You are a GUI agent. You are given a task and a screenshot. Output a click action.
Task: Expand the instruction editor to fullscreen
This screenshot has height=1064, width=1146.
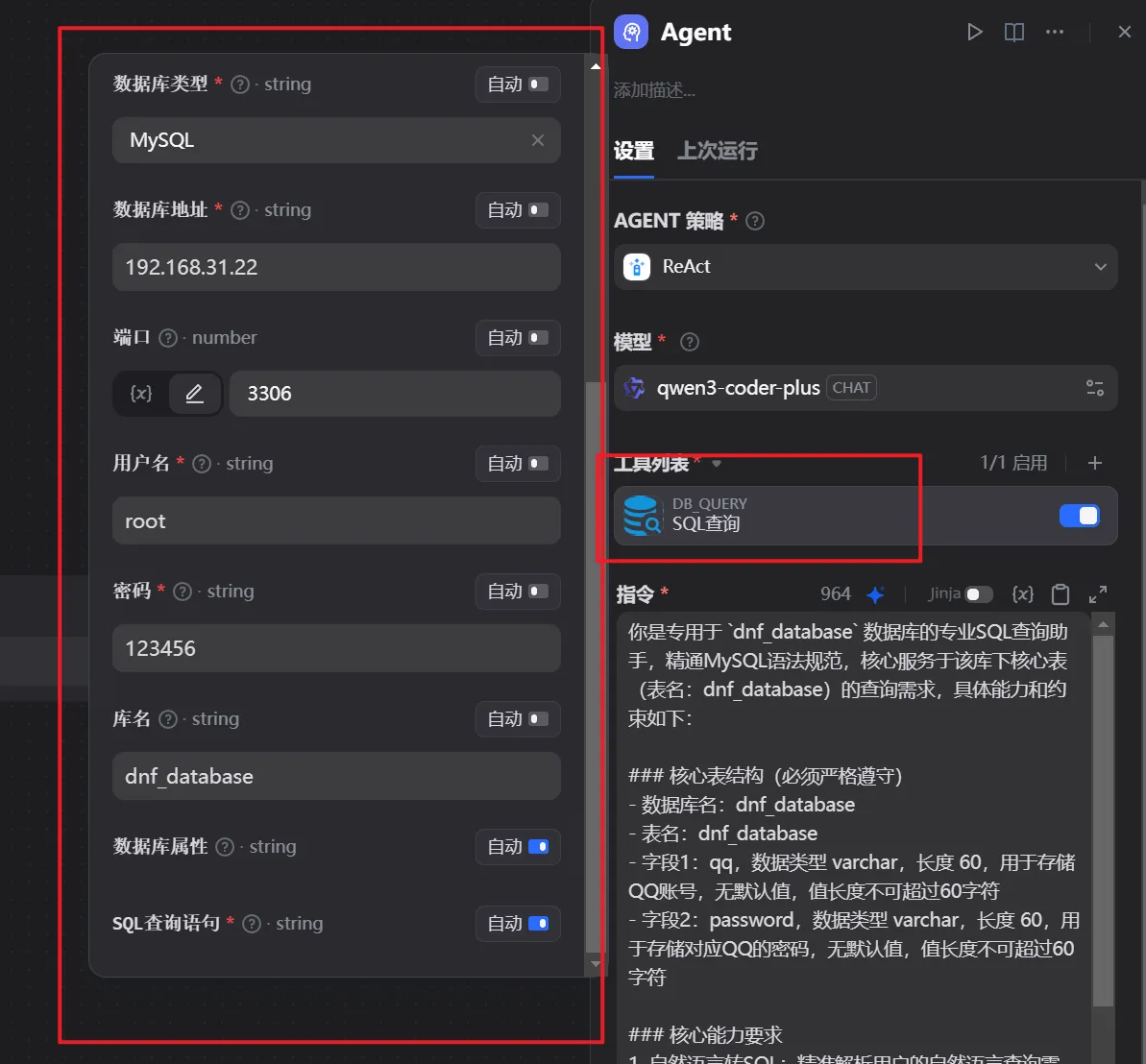pos(1098,594)
